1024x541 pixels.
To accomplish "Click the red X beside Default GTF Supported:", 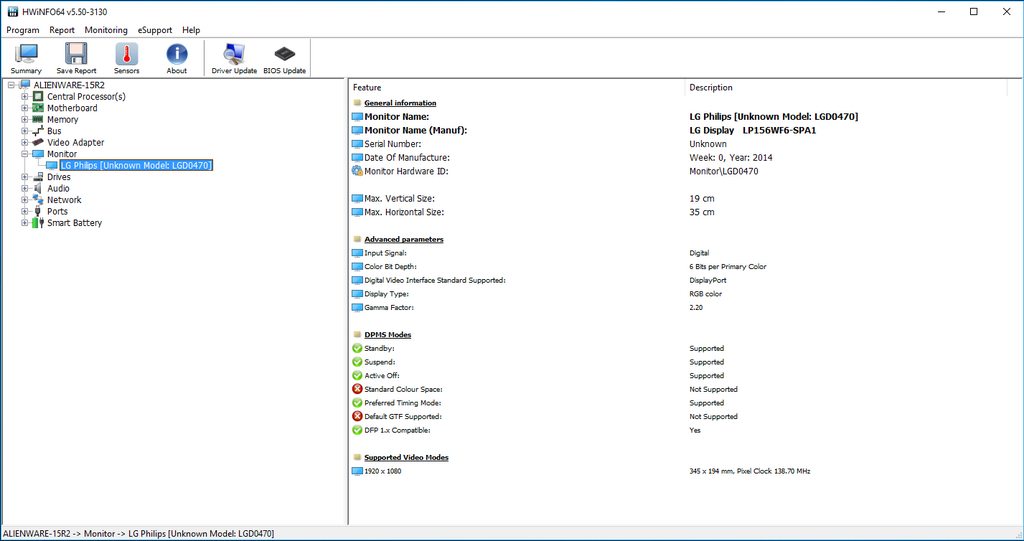I will click(357, 416).
